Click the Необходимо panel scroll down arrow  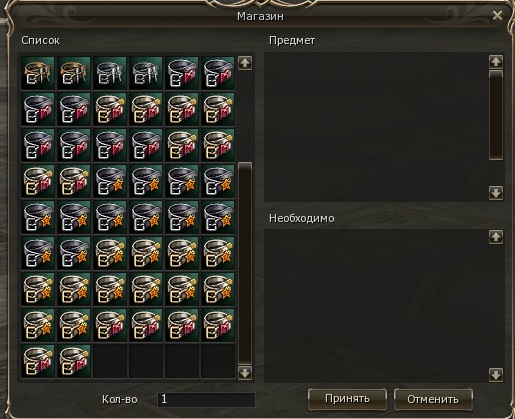496,375
